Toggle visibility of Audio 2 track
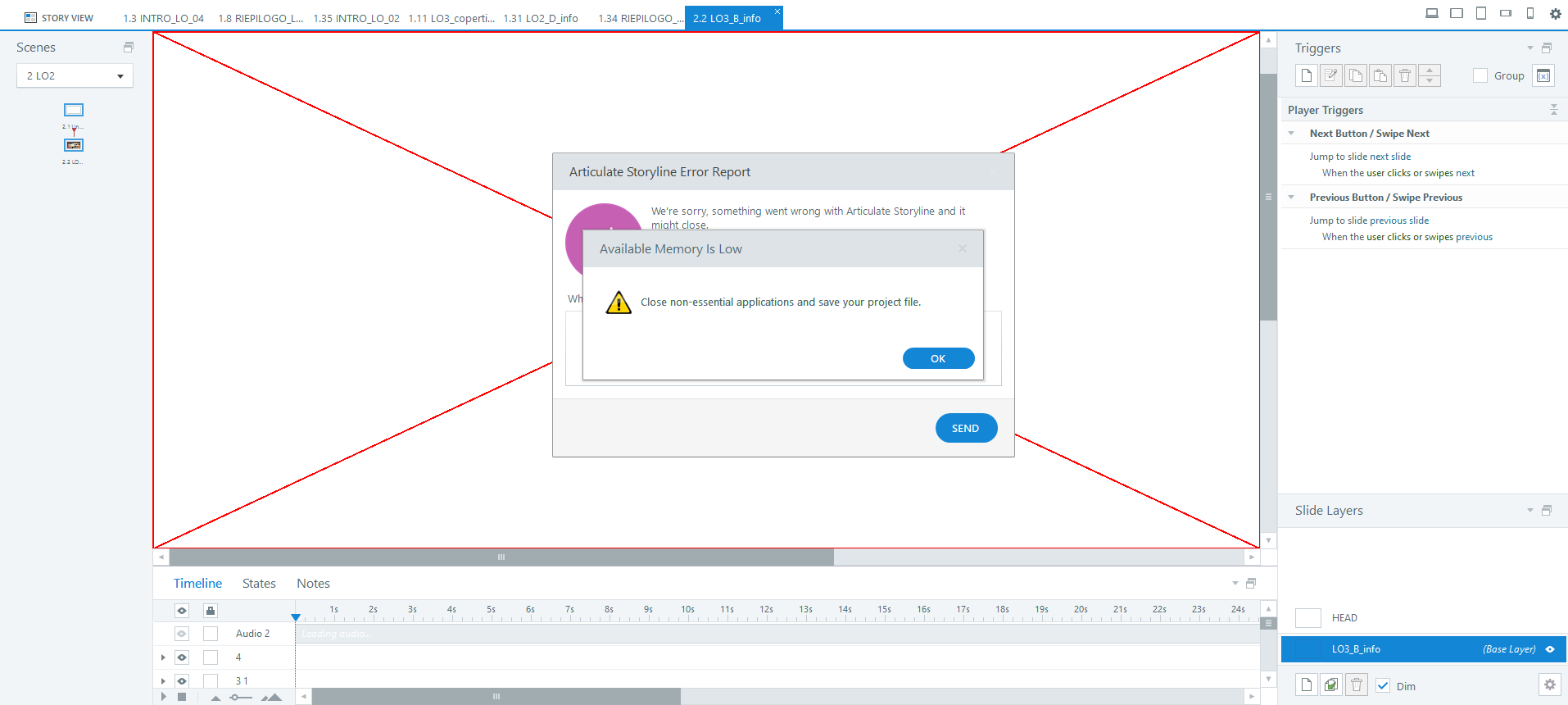 pos(182,634)
